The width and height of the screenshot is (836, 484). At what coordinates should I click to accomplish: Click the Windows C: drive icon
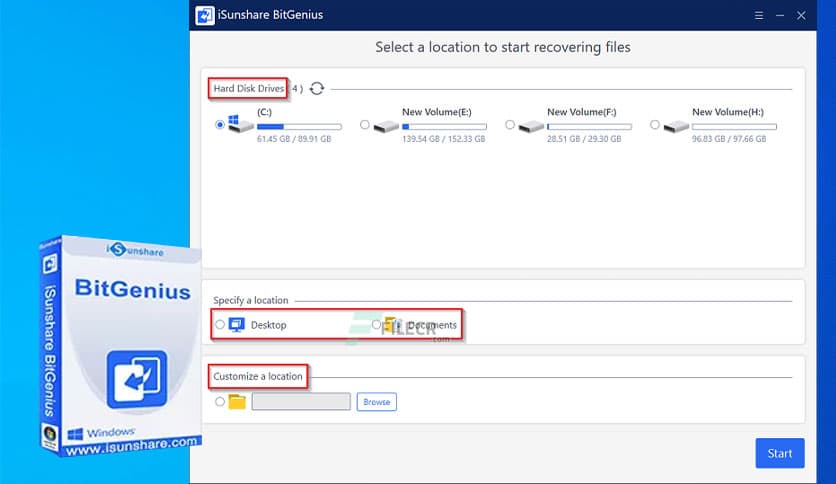241,126
